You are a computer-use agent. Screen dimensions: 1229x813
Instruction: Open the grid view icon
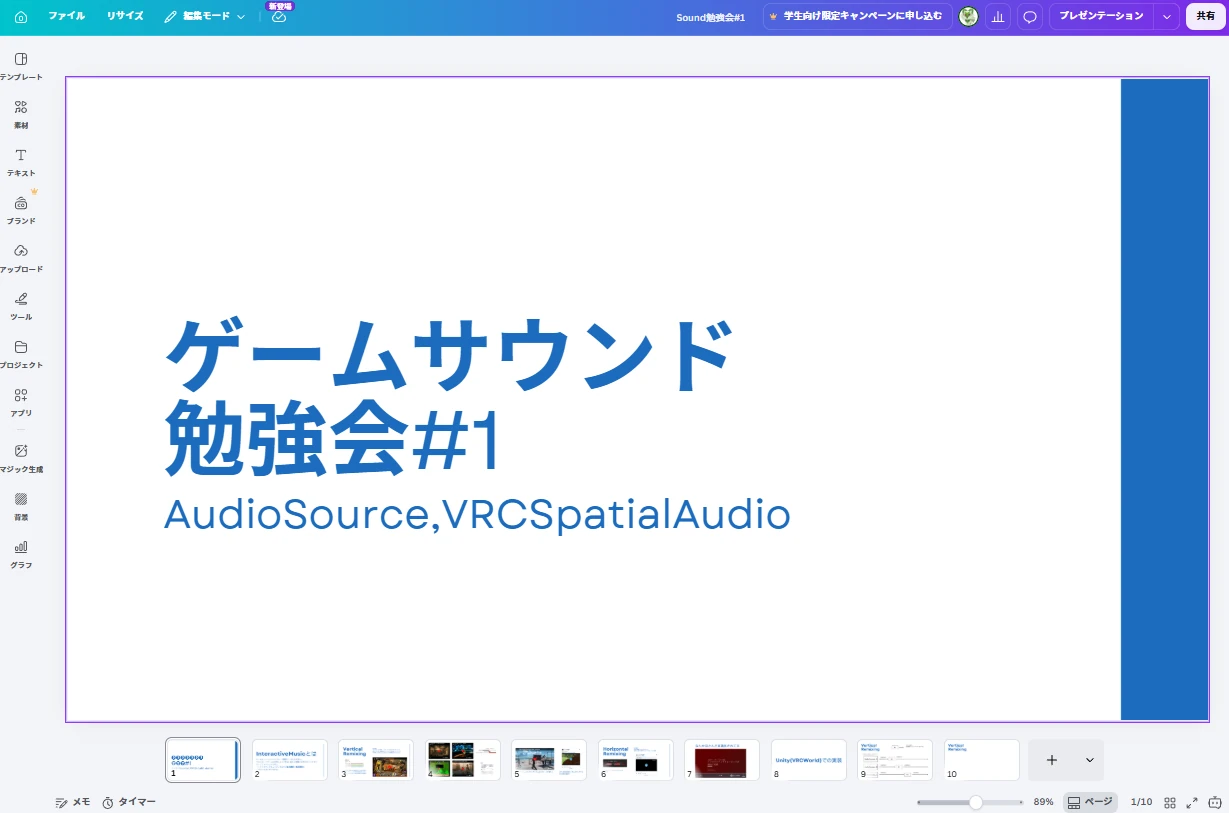pyautogui.click(x=1170, y=802)
